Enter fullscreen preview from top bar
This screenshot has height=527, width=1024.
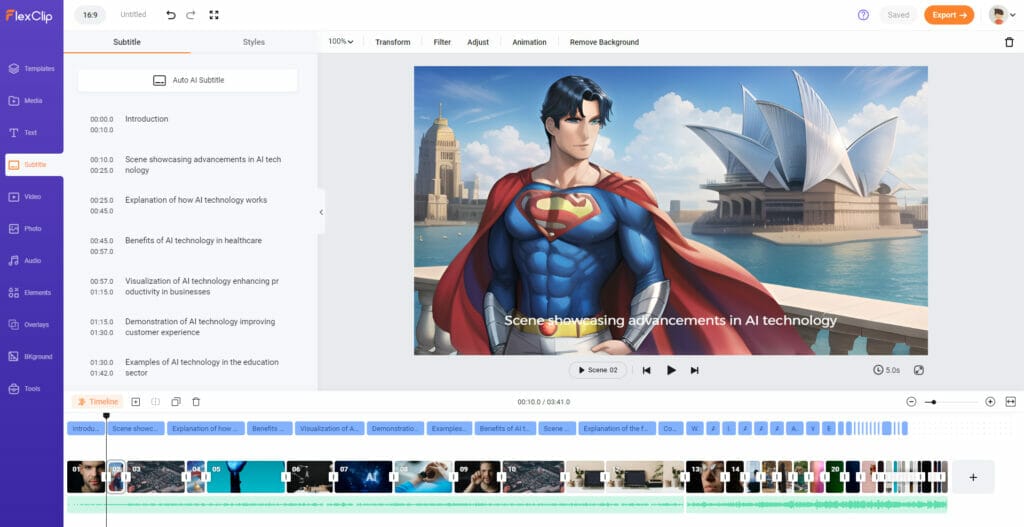click(214, 15)
